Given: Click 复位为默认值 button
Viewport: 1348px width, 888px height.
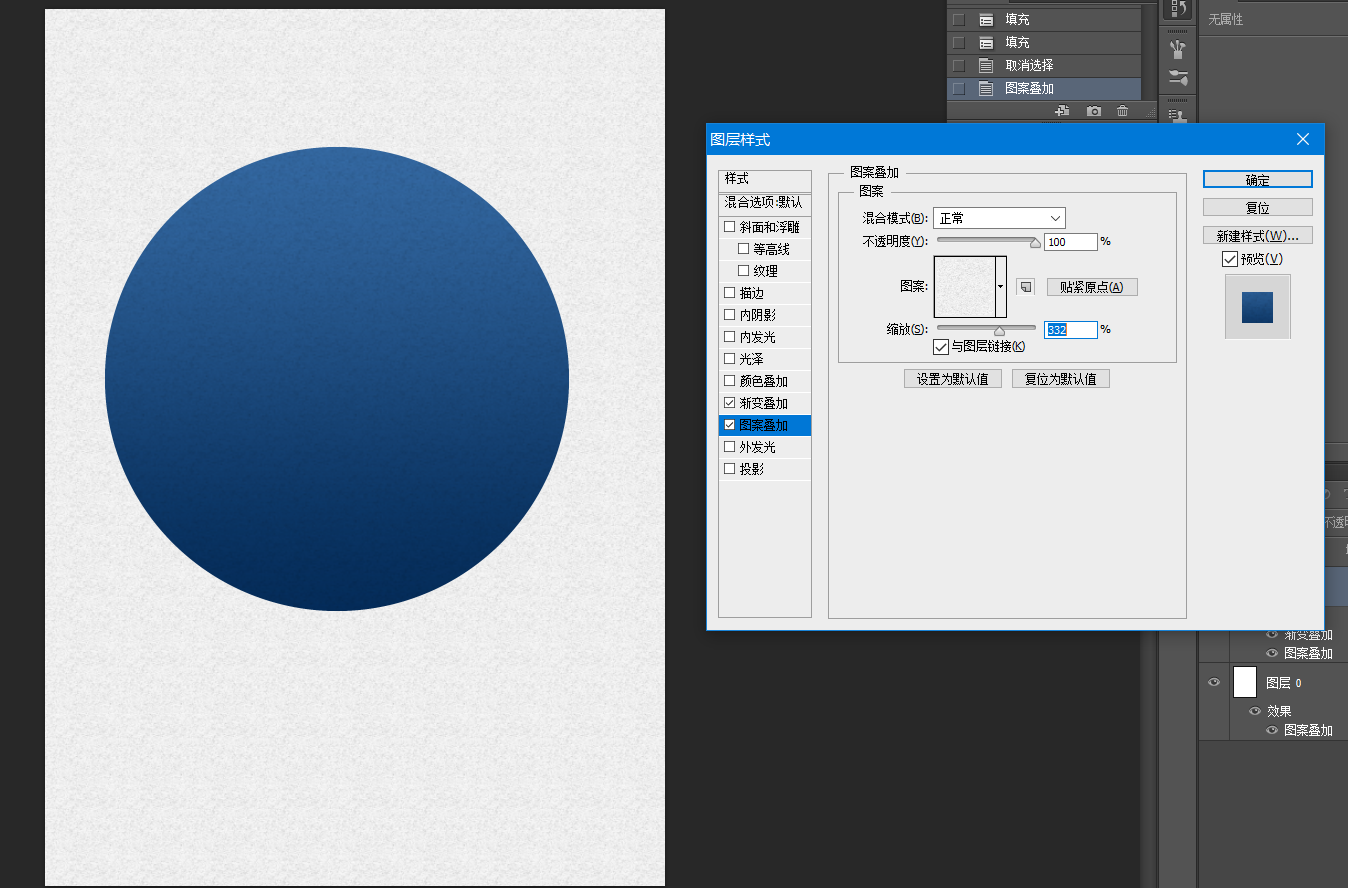Looking at the screenshot, I should pyautogui.click(x=1061, y=379).
